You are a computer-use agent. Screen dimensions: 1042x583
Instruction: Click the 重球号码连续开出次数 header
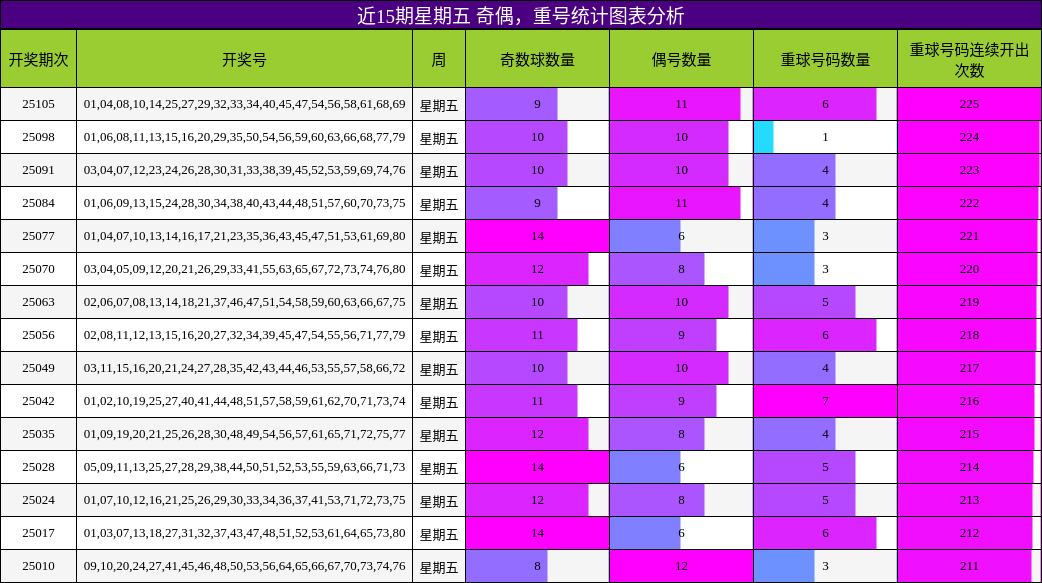click(x=969, y=60)
